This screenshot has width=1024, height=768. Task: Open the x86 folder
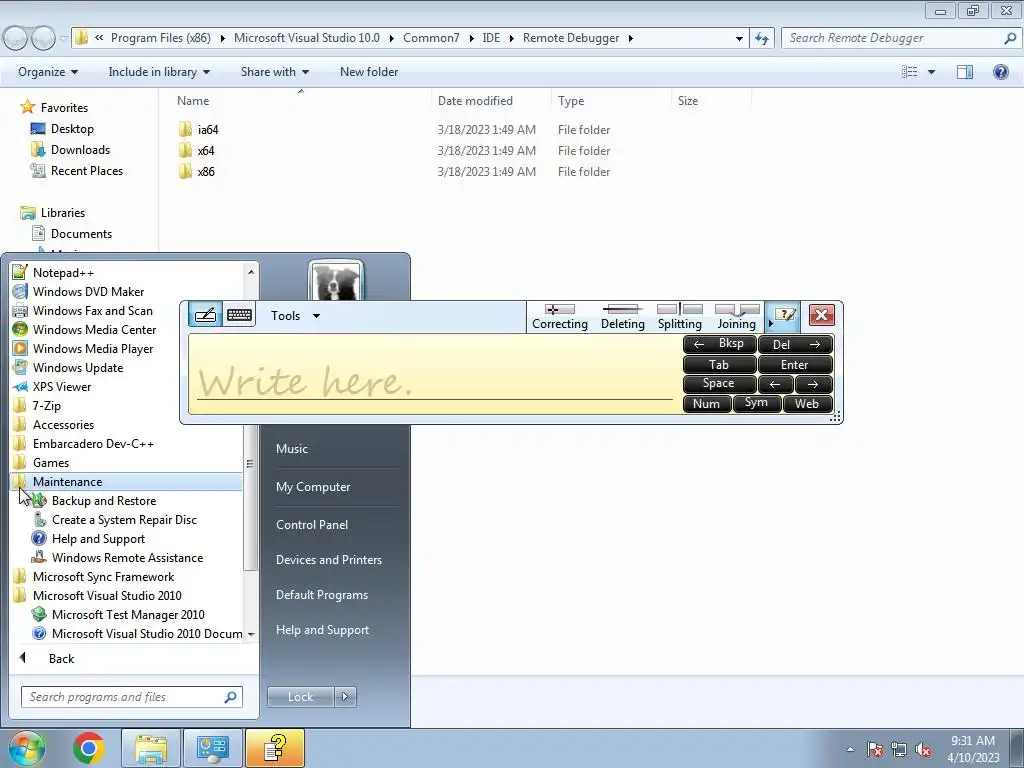(206, 171)
